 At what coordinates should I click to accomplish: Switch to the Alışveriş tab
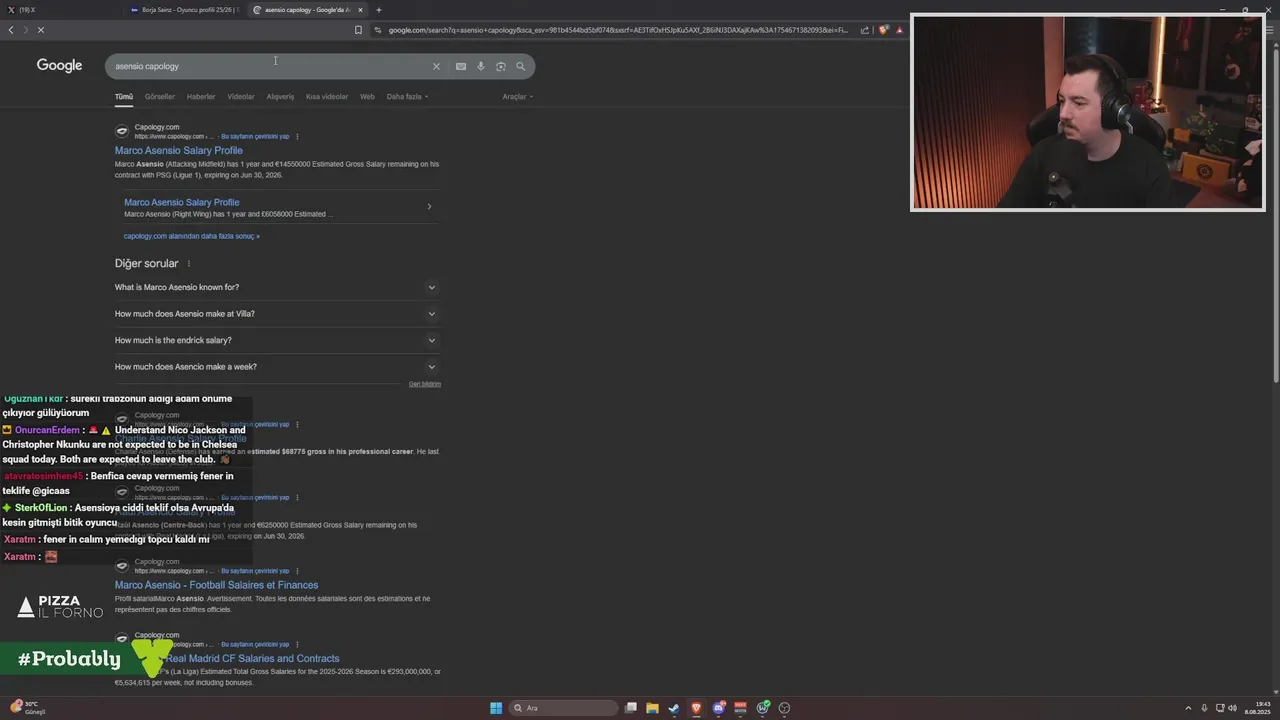(x=280, y=97)
